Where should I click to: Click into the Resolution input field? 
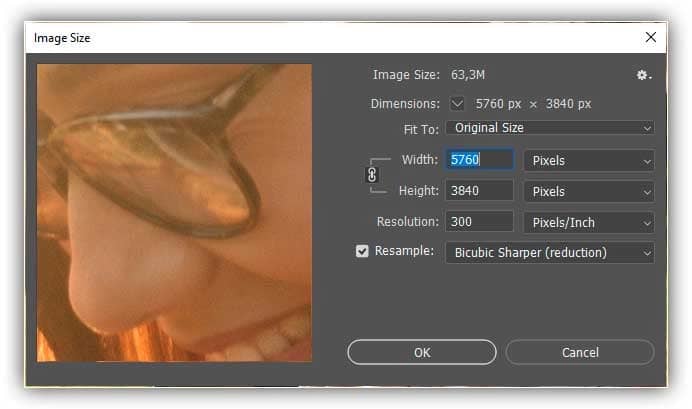pos(479,221)
